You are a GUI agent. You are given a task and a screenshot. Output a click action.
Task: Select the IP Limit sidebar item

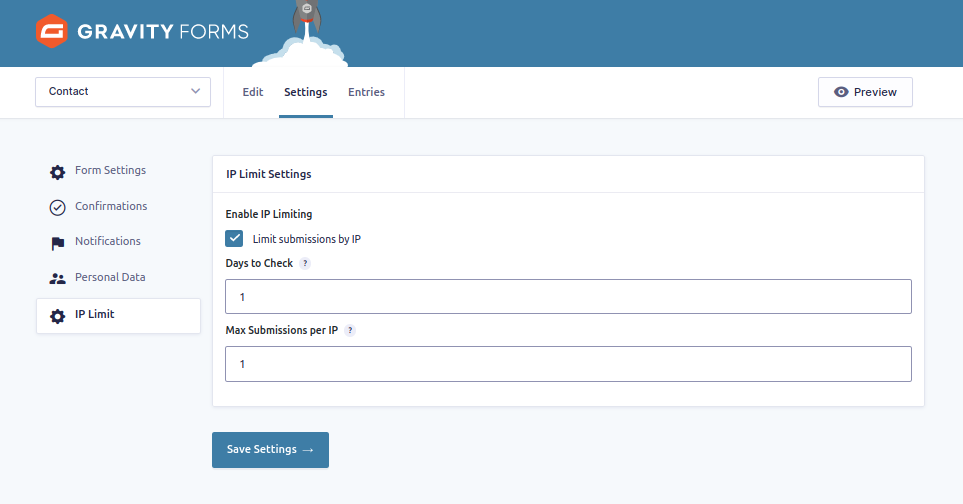point(119,316)
